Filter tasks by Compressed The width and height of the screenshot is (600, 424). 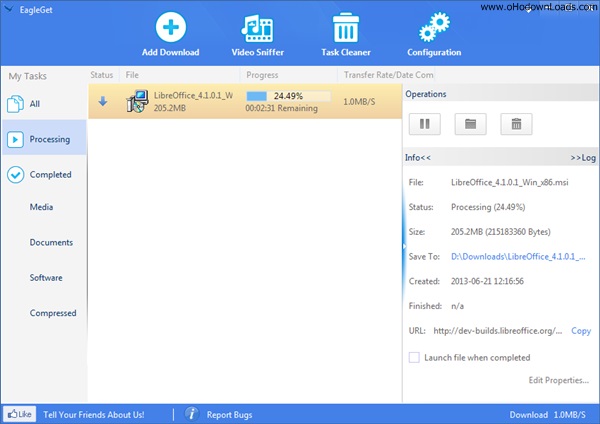pos(53,313)
